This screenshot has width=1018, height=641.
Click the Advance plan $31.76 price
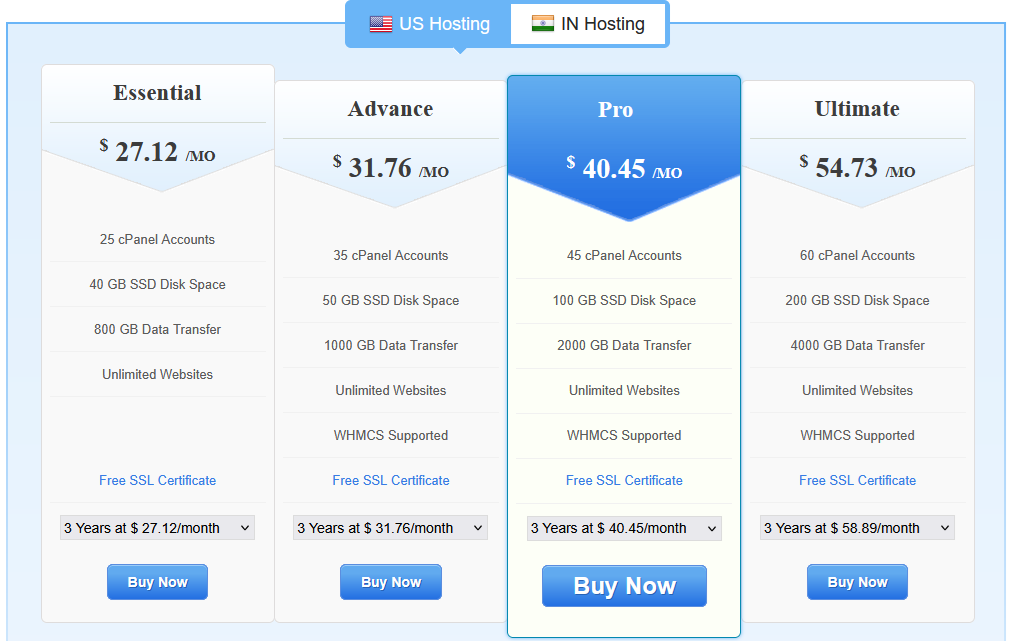coord(380,168)
